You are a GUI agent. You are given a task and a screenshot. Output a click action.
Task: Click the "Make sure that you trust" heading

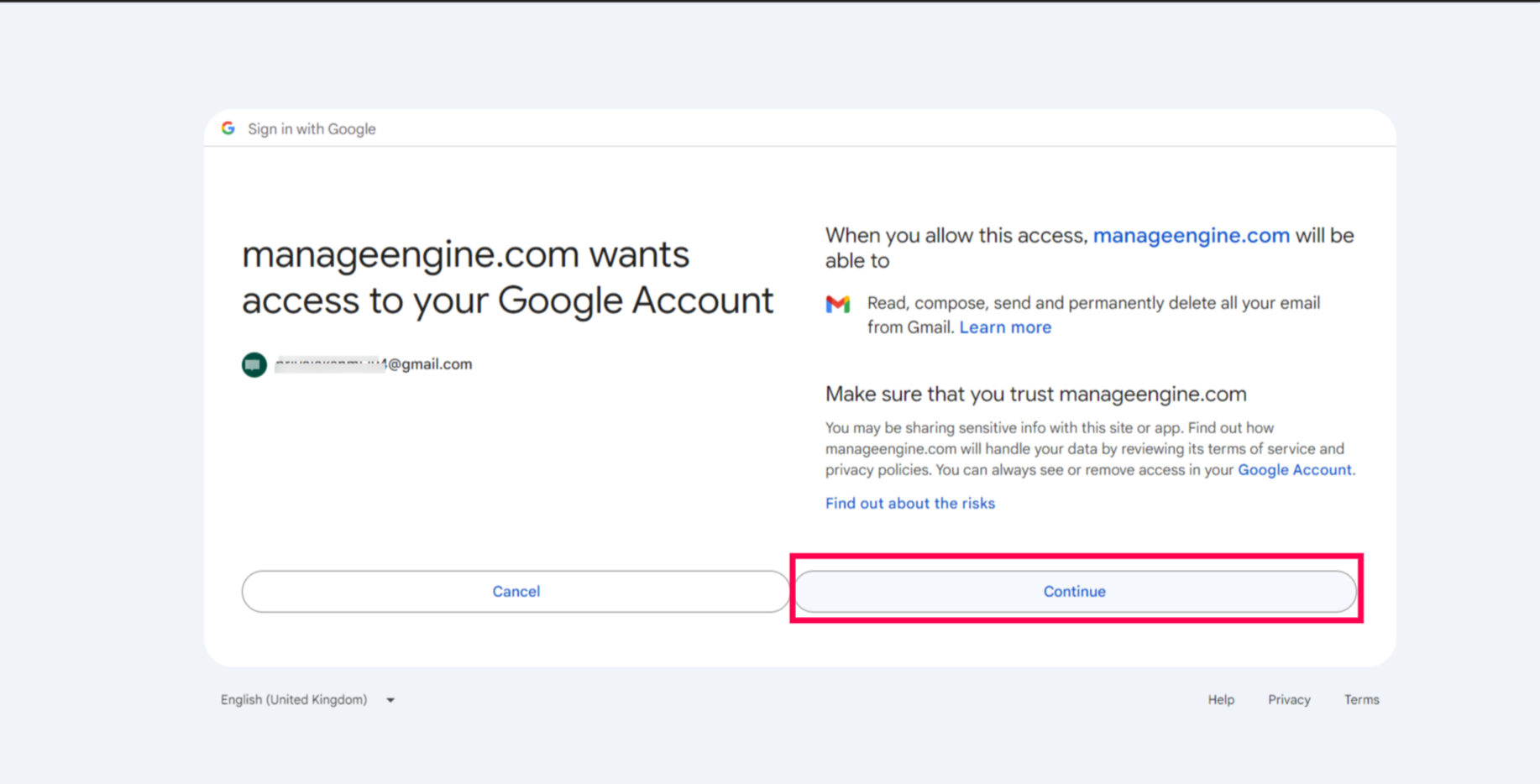(1035, 395)
